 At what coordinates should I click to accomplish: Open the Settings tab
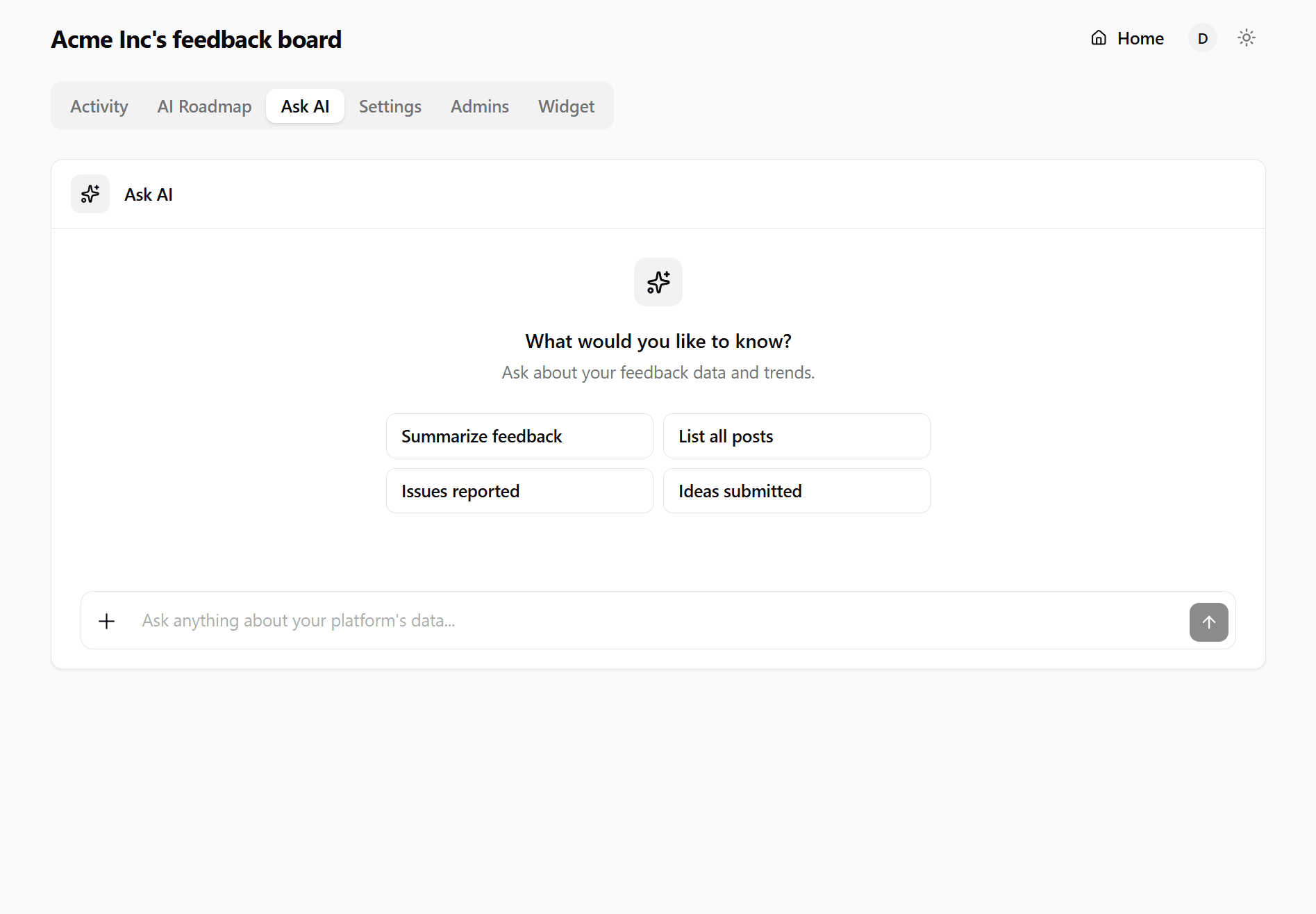point(390,106)
